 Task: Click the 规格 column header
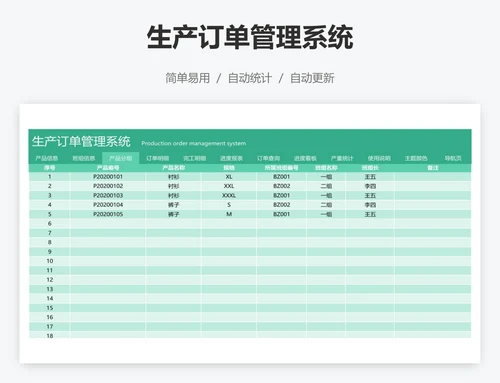pos(229,168)
